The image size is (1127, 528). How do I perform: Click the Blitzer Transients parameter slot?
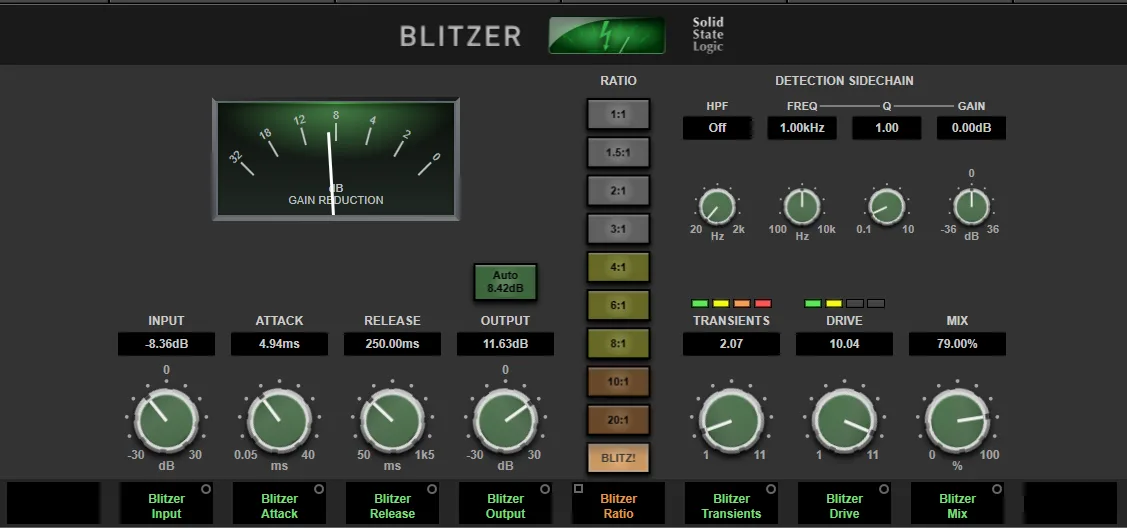pos(731,503)
